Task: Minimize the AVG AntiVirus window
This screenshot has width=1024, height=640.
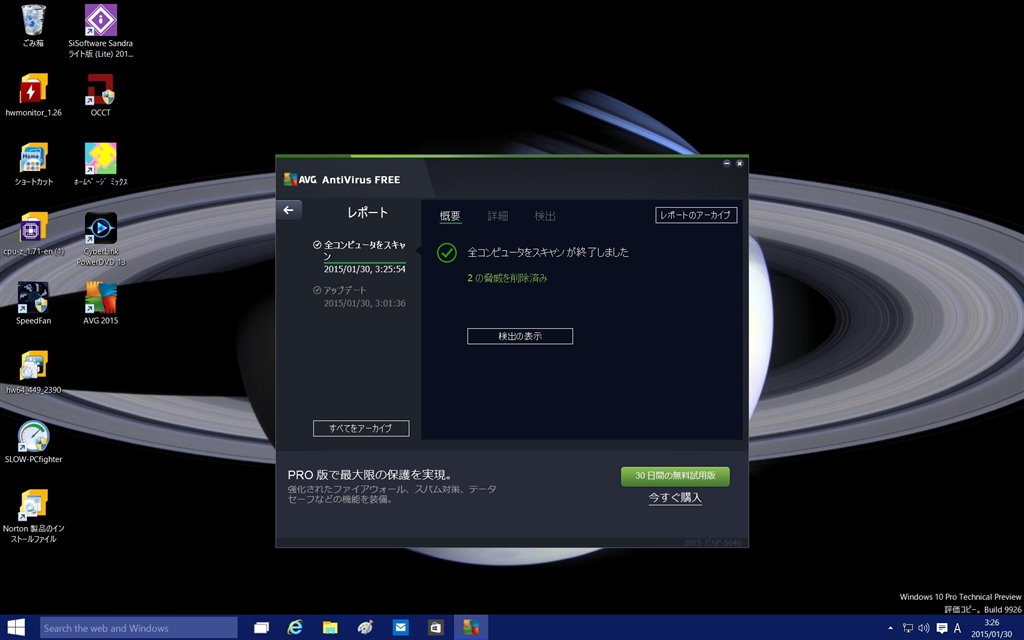Action: 726,163
